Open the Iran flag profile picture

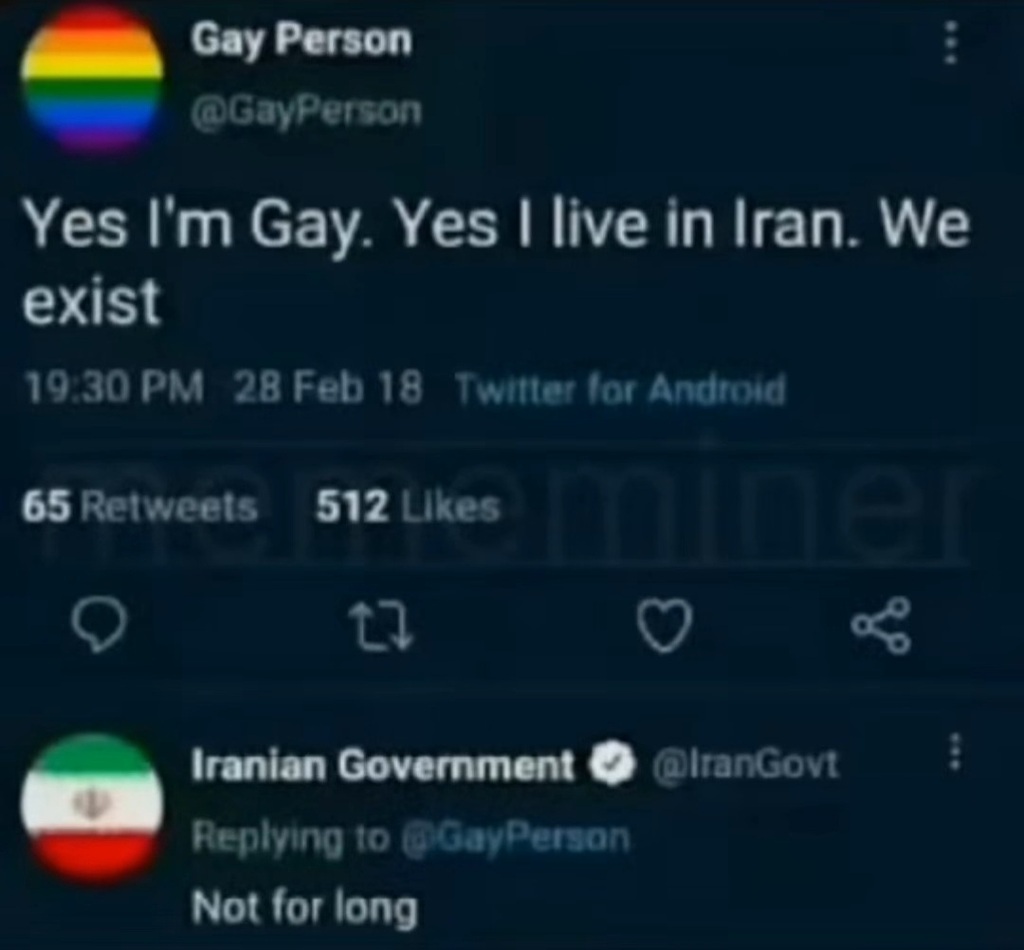coord(92,808)
